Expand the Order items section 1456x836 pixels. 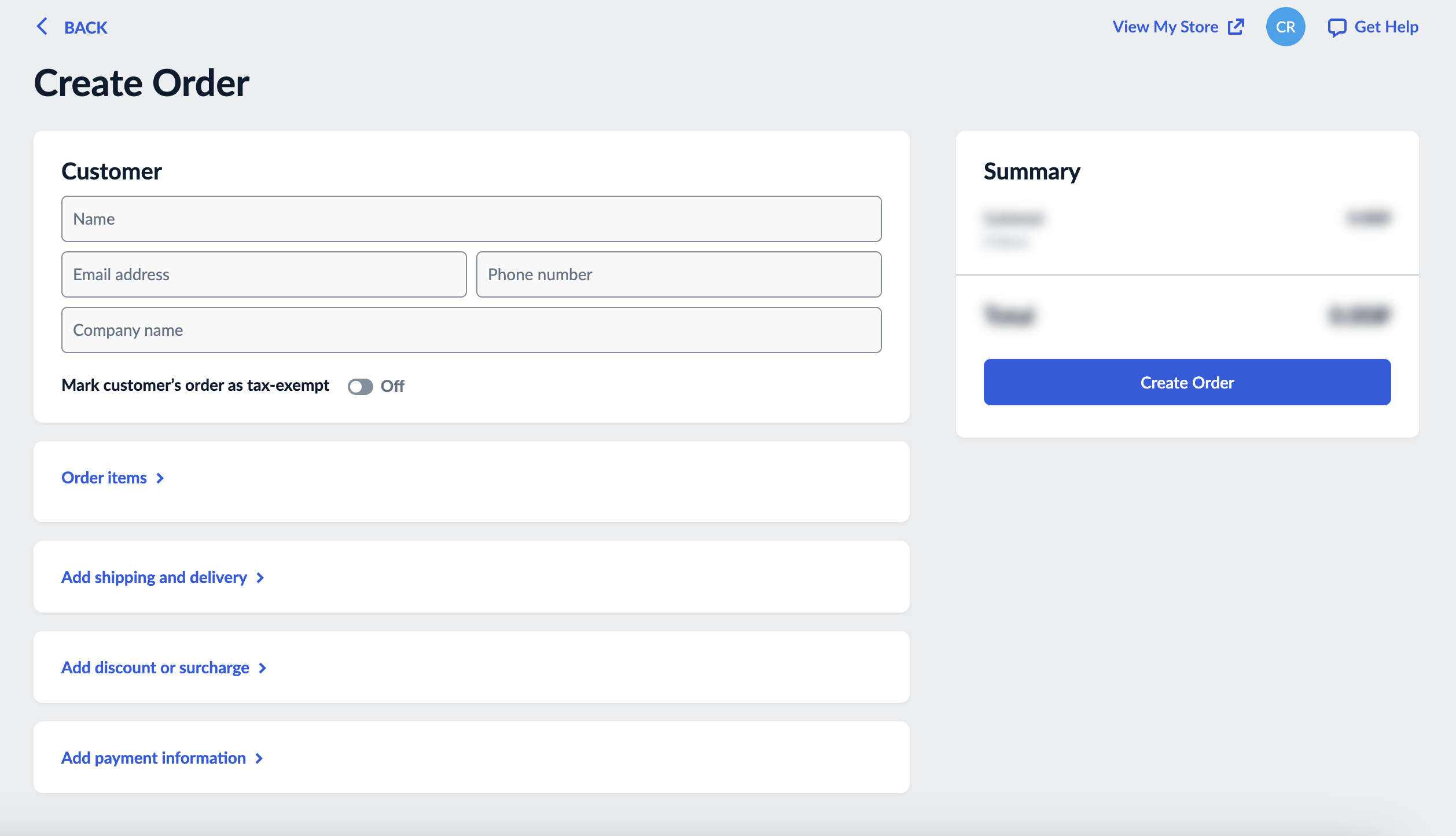pos(104,478)
